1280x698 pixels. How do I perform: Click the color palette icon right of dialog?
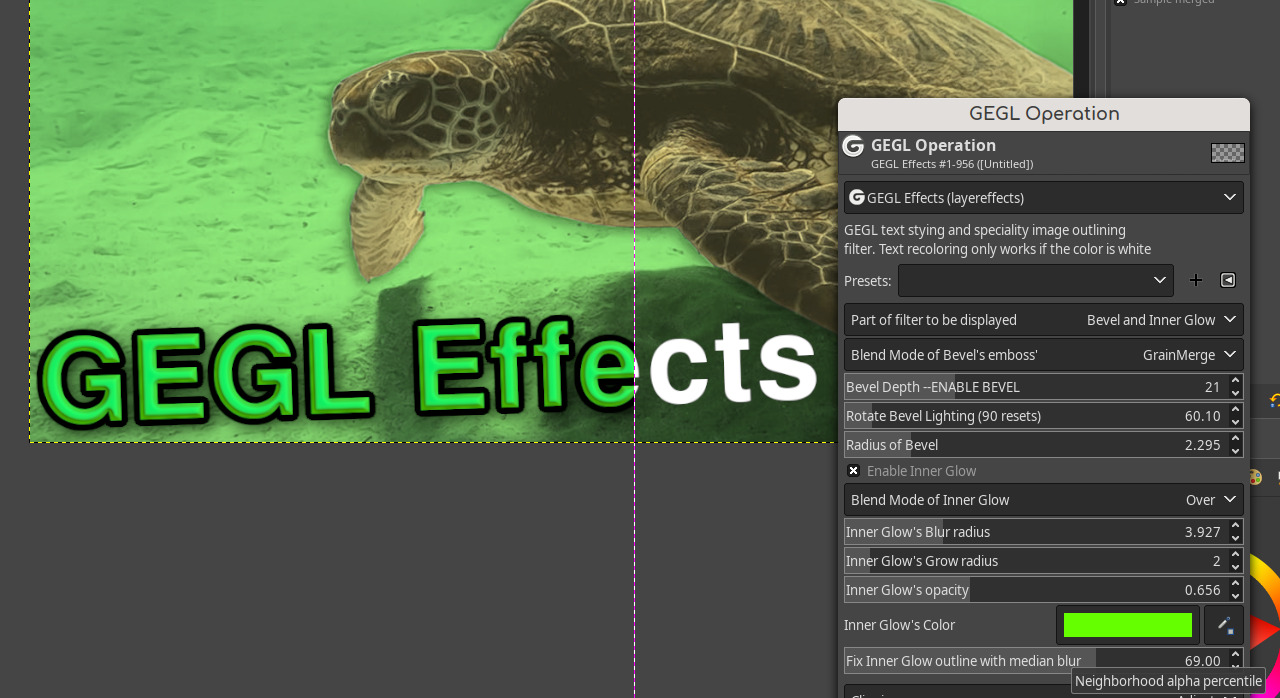click(x=1255, y=478)
